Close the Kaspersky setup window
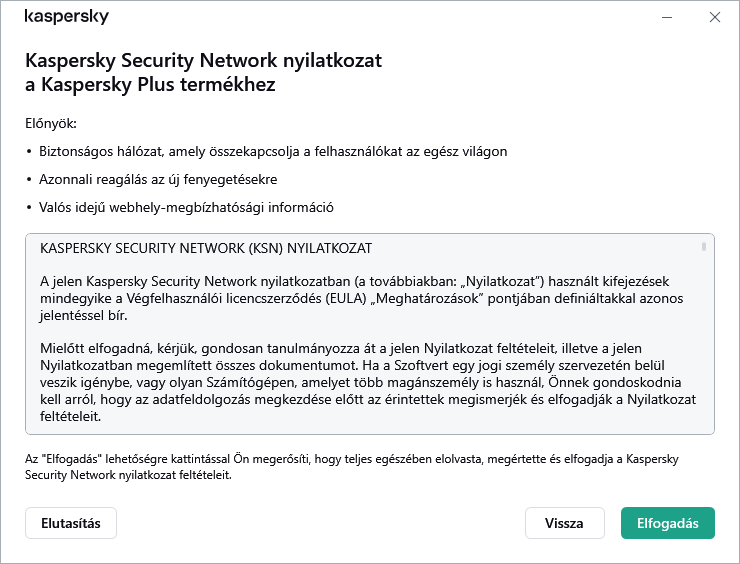 point(714,17)
